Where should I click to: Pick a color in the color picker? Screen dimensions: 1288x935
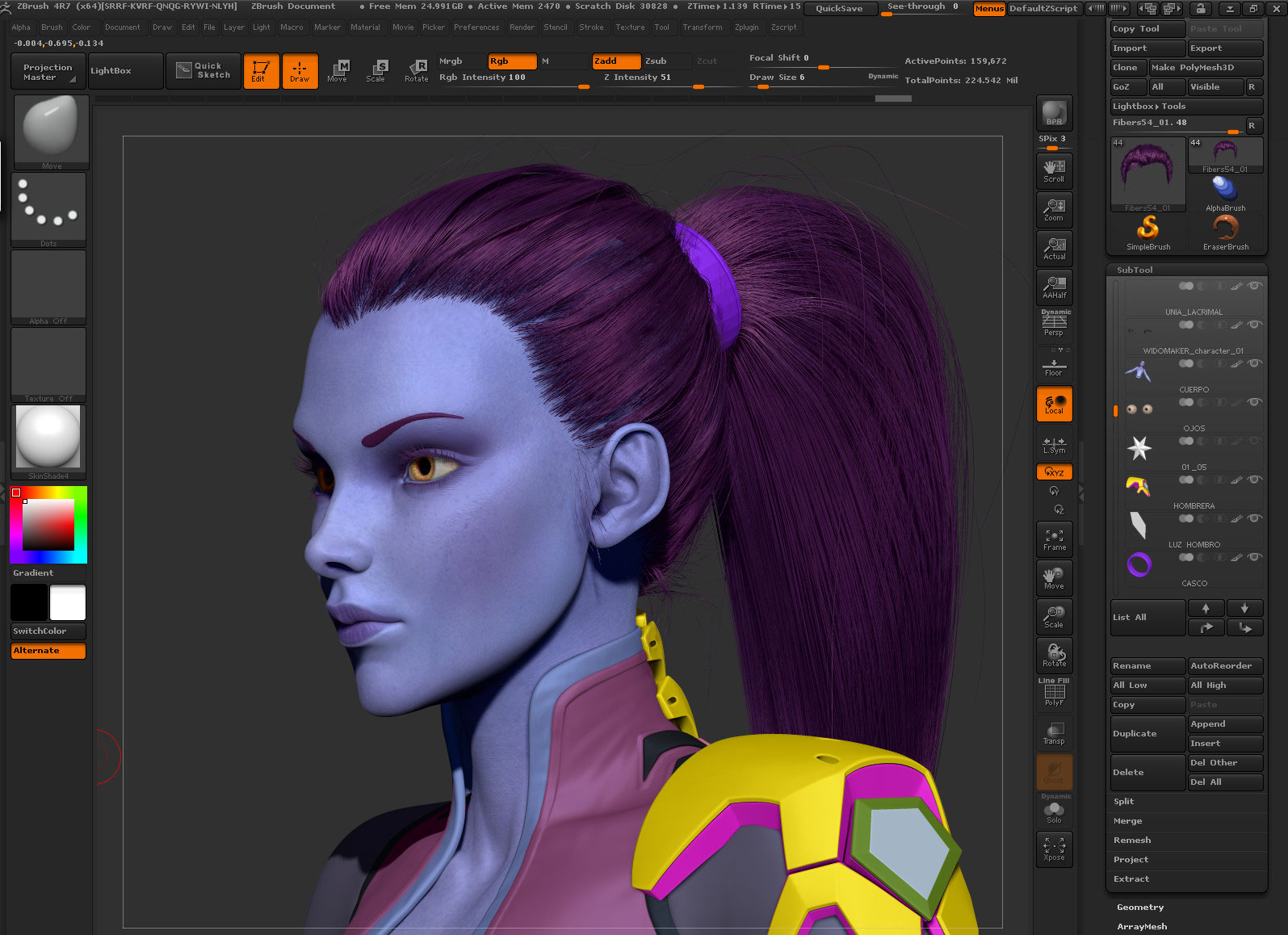pyautogui.click(x=48, y=525)
